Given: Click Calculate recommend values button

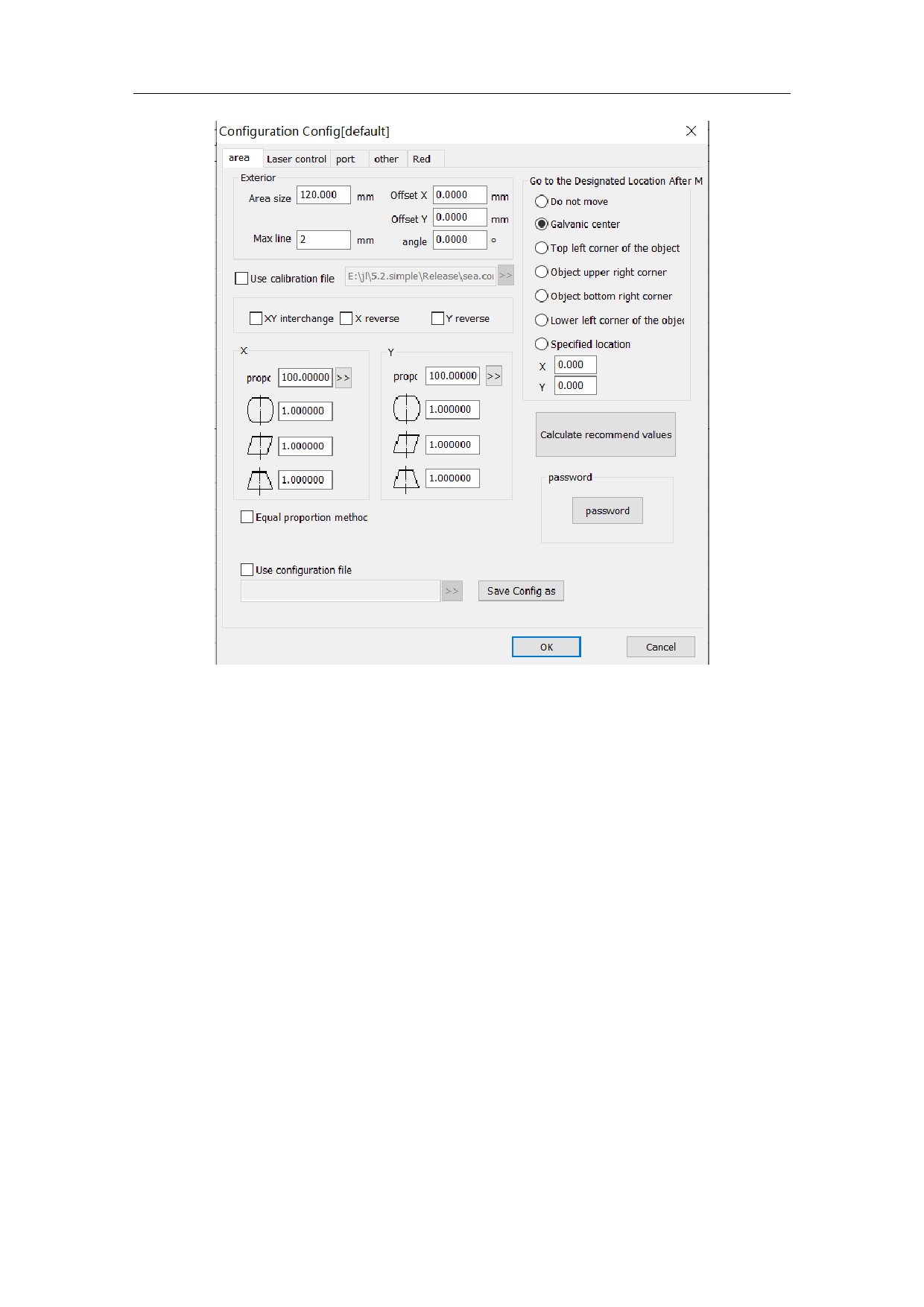Looking at the screenshot, I should tap(605, 434).
